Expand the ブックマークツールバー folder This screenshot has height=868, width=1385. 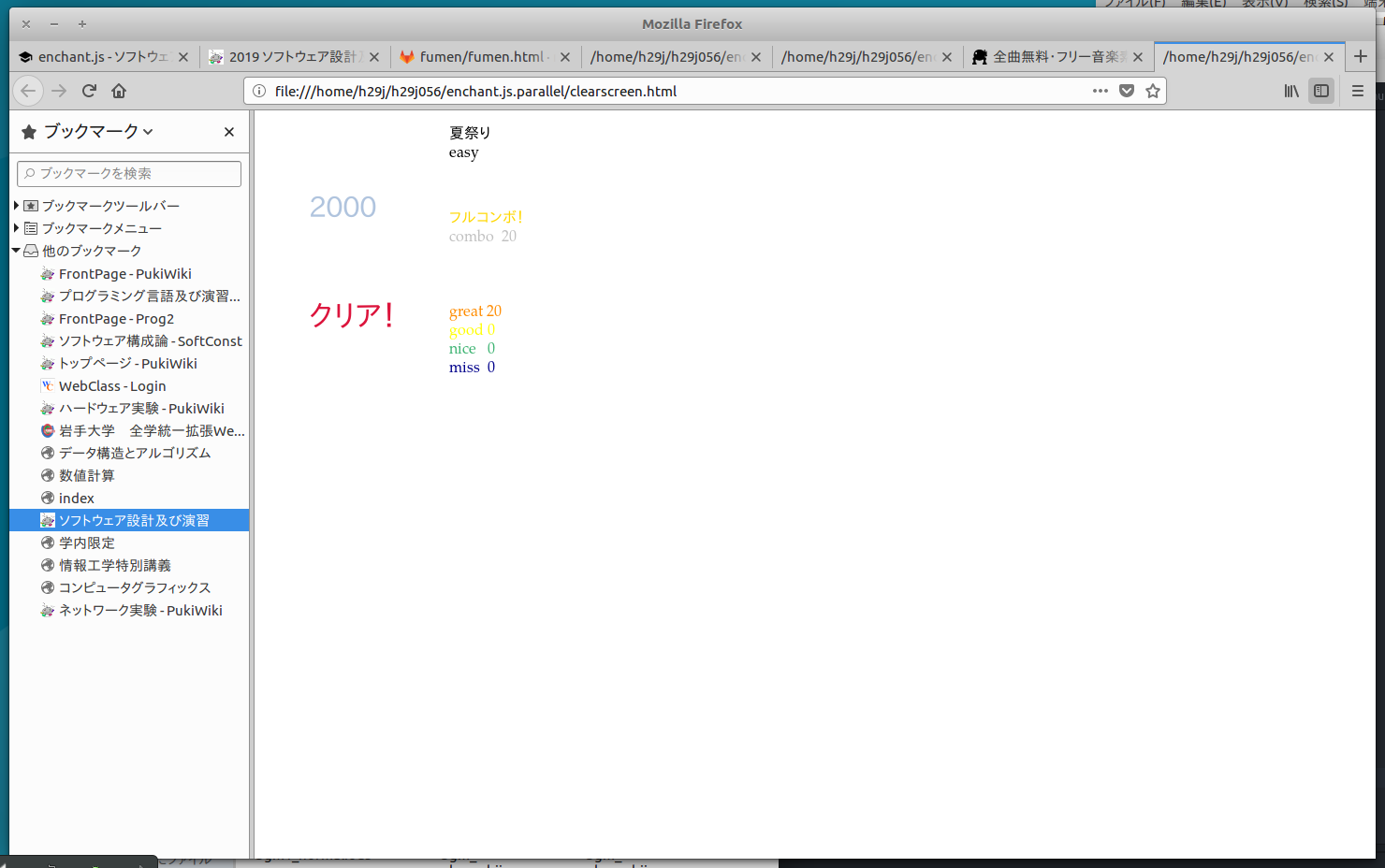click(16, 205)
